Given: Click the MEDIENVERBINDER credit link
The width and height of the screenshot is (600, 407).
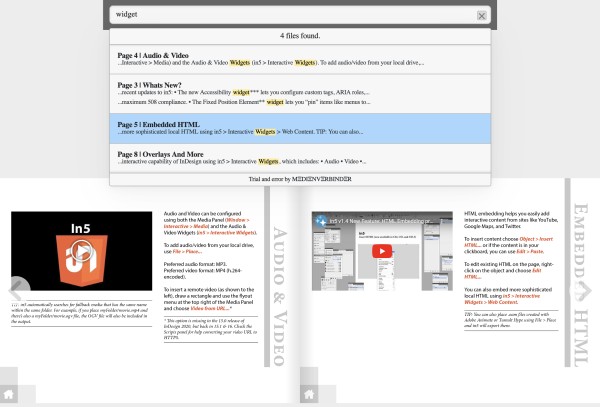Looking at the screenshot, I should pyautogui.click(x=321, y=179).
